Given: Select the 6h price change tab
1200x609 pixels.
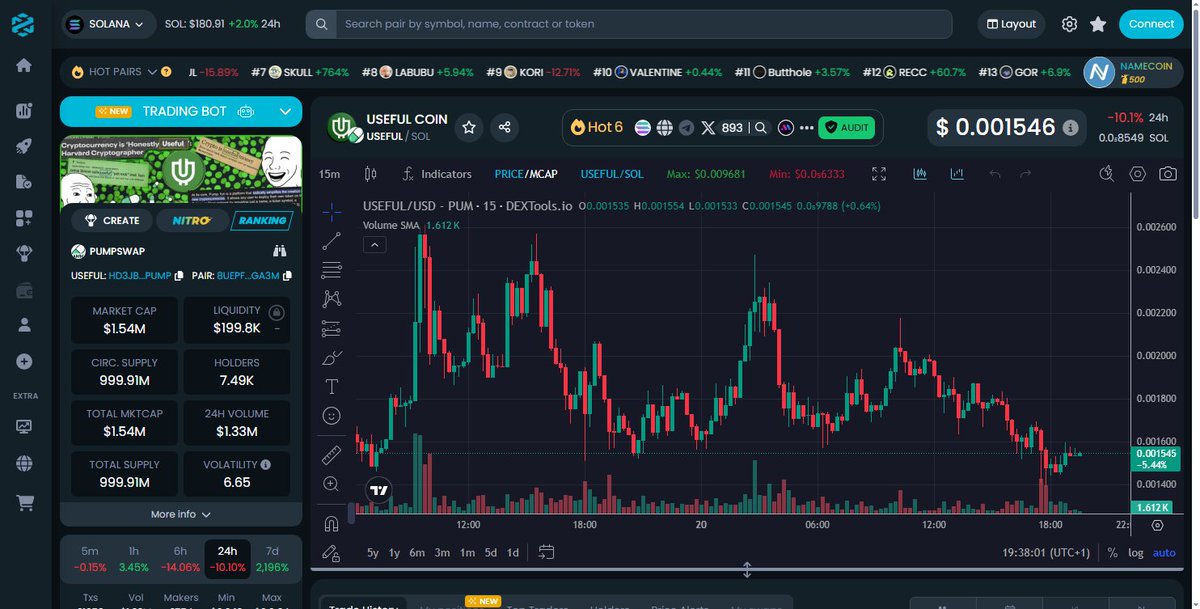Looking at the screenshot, I should click(180, 560).
